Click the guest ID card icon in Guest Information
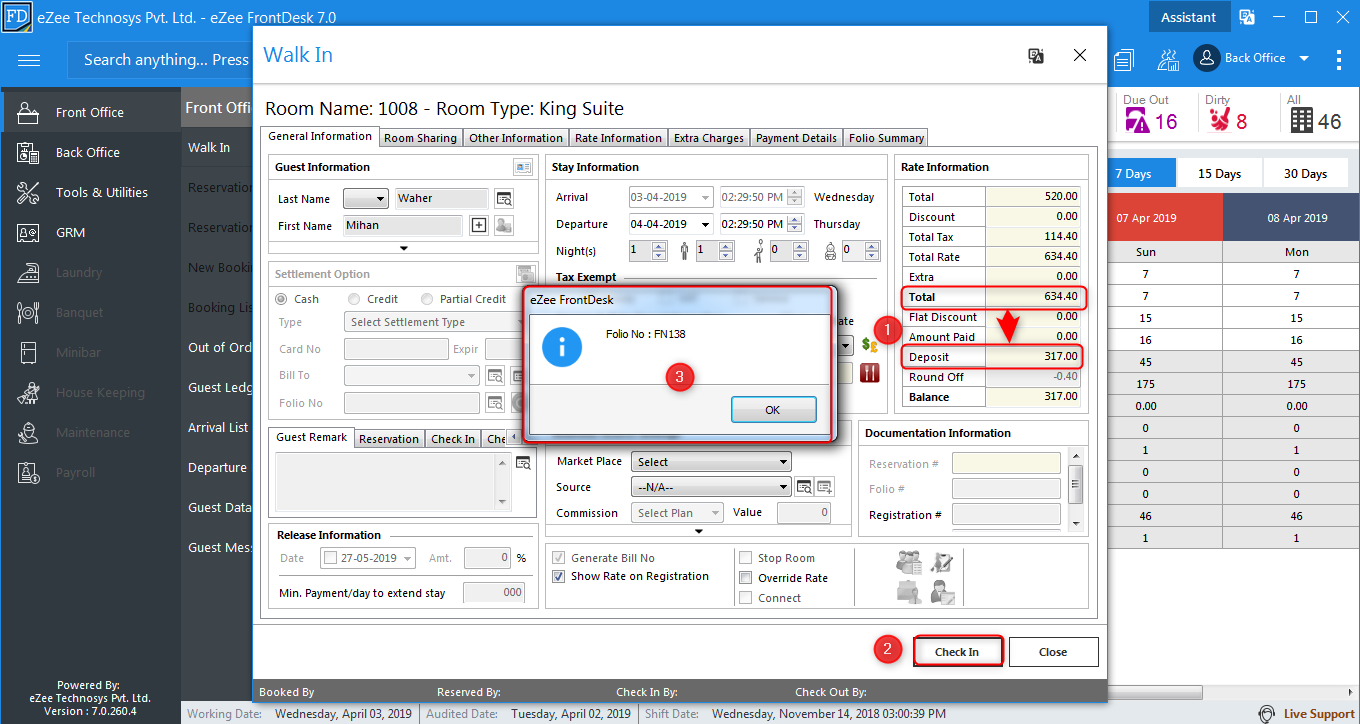The width and height of the screenshot is (1360, 724). click(x=523, y=167)
